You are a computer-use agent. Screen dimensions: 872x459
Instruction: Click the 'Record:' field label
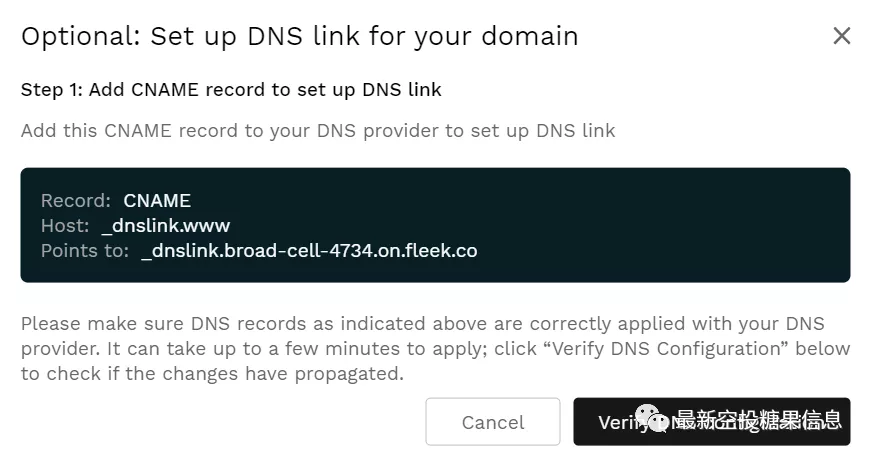pos(76,200)
